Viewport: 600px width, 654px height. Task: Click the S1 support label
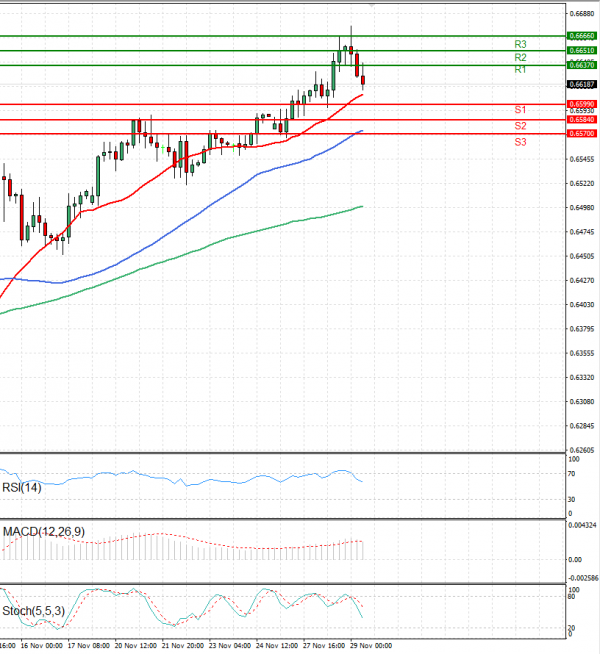point(520,110)
